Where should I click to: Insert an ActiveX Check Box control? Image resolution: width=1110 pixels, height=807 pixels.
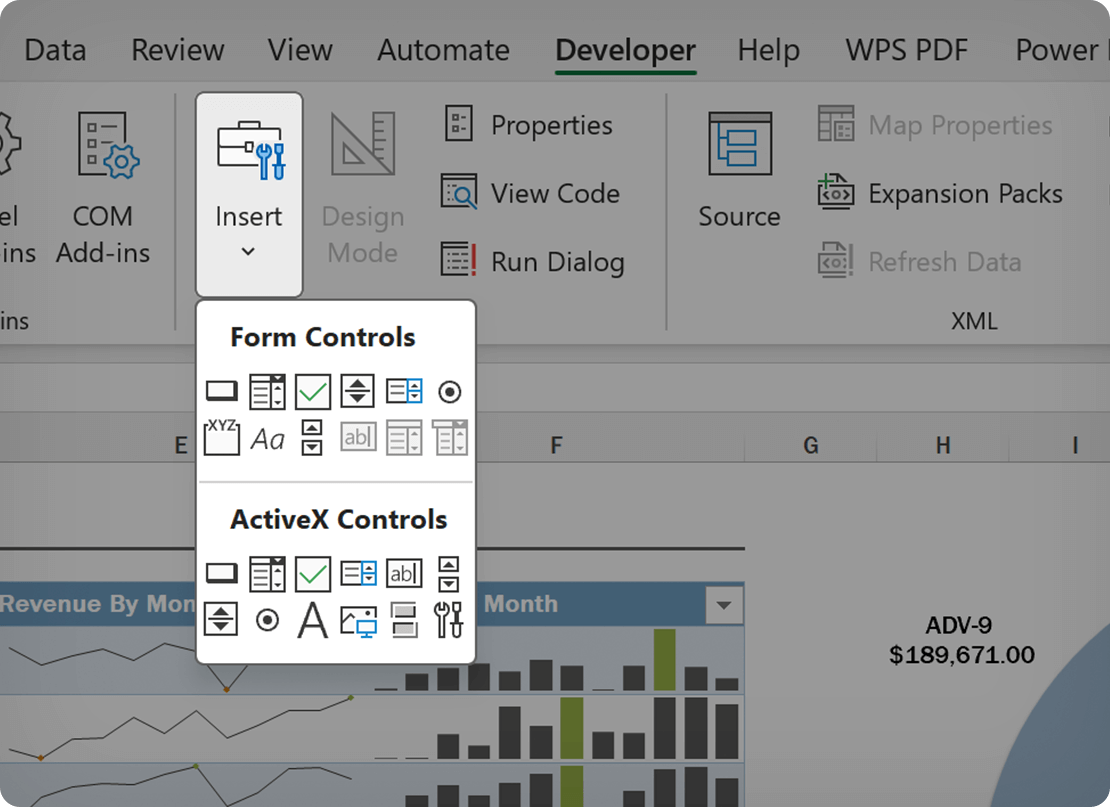point(313,573)
